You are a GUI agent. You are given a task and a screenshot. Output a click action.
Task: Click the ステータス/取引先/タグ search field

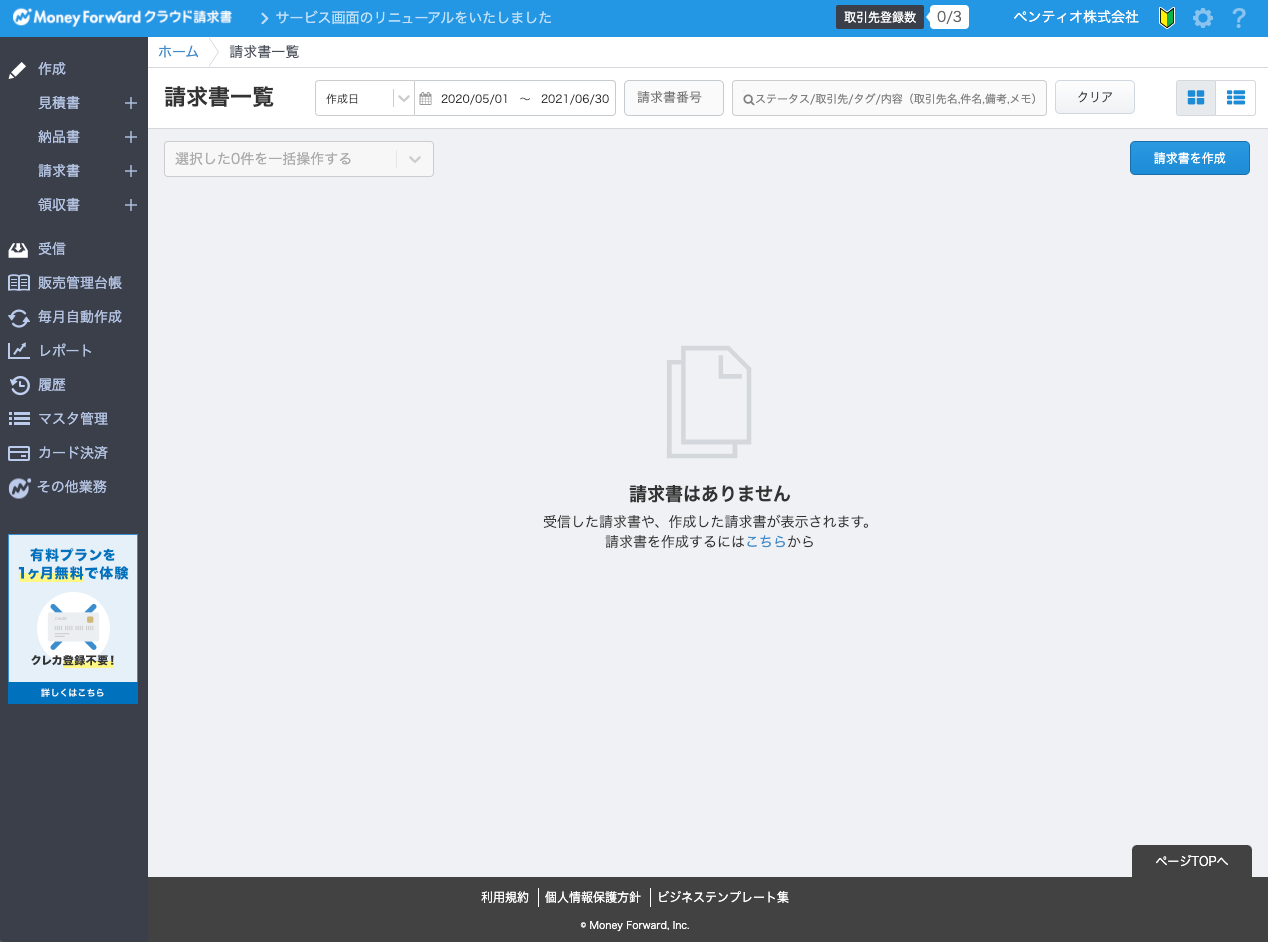[889, 98]
